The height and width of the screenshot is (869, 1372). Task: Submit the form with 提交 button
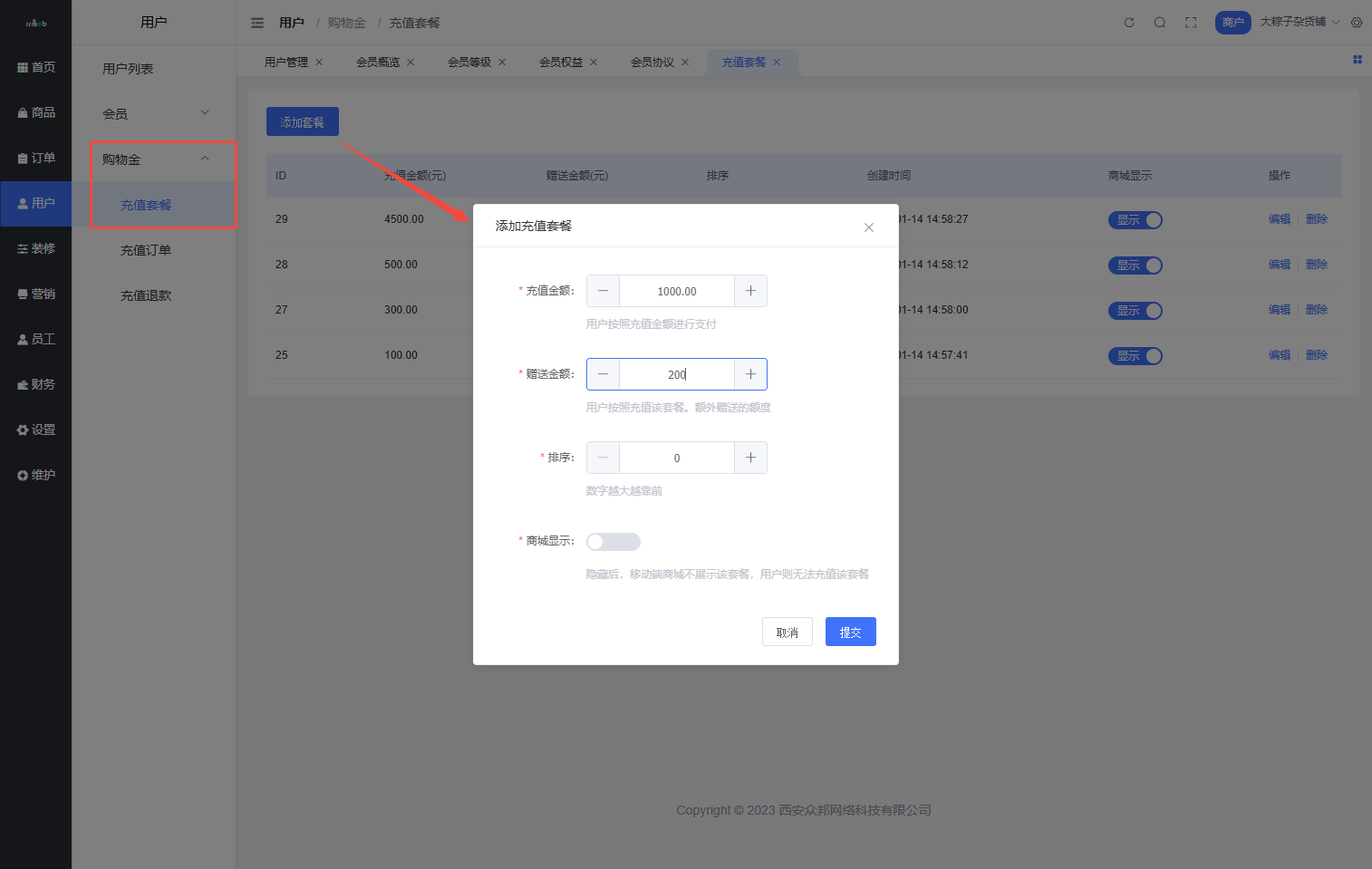(x=850, y=632)
